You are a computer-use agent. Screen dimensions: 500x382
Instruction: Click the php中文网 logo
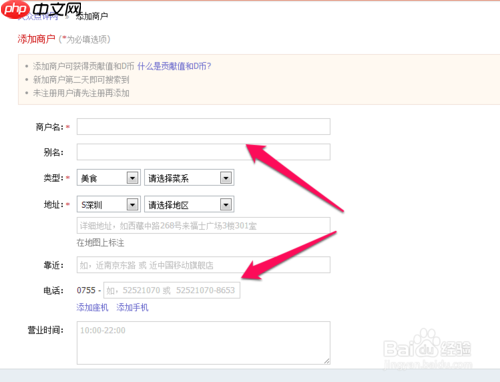[x=42, y=9]
